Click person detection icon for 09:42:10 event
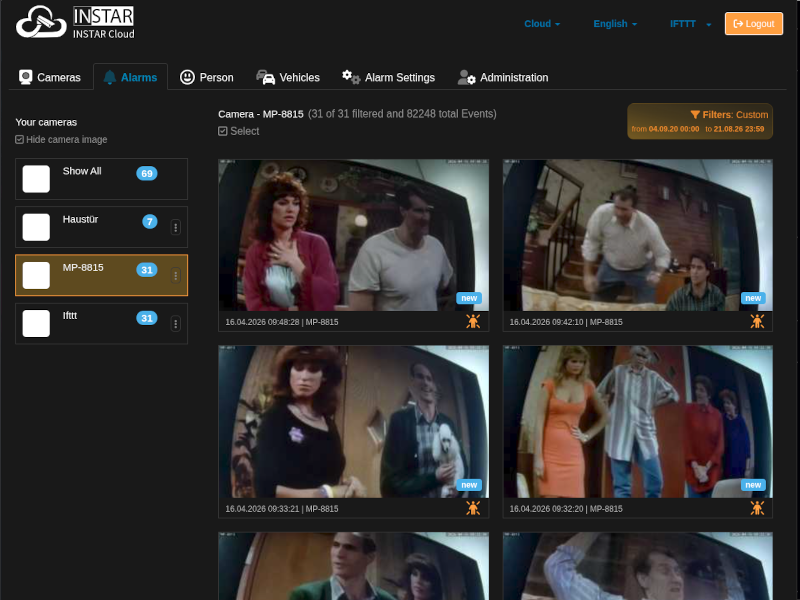The width and height of the screenshot is (800, 600). tap(757, 321)
